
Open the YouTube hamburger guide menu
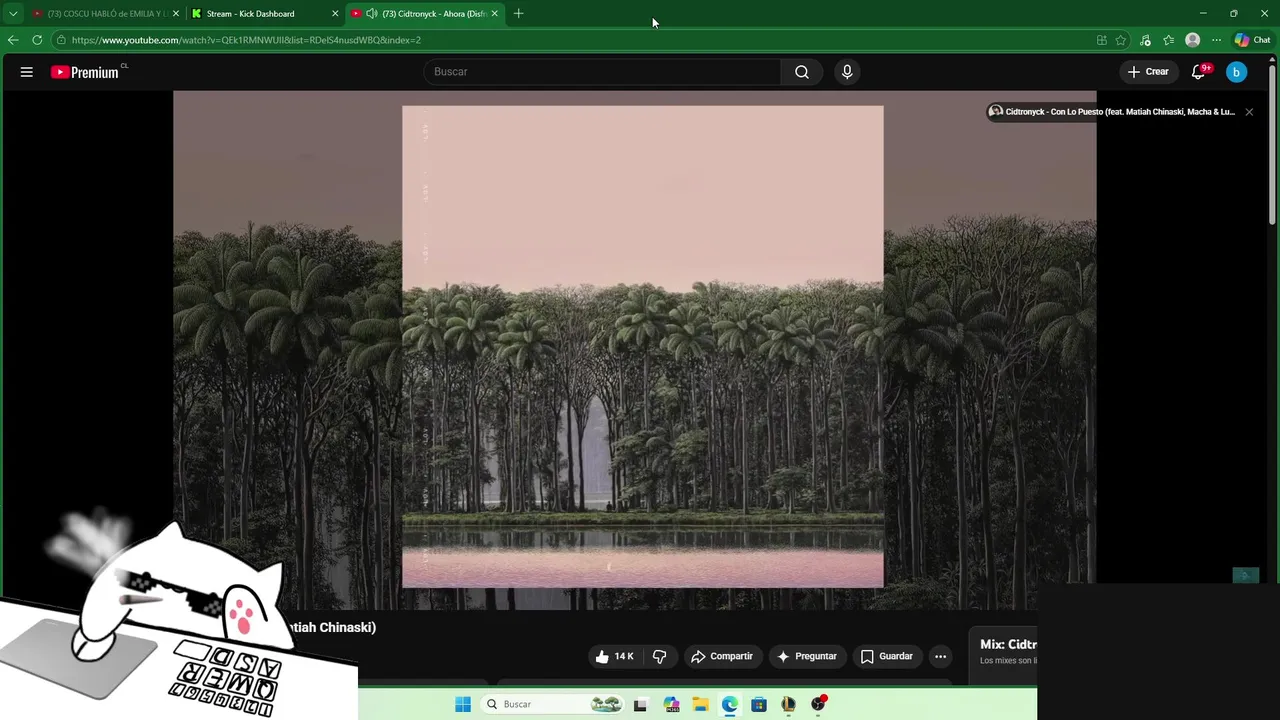(x=27, y=72)
